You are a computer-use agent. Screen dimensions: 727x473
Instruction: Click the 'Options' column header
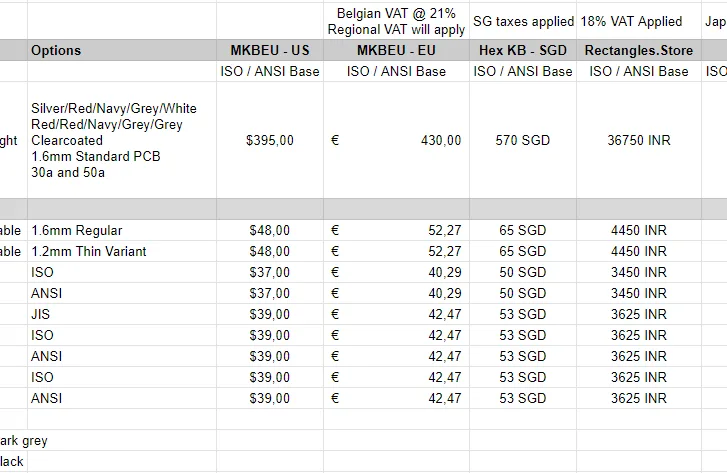pos(121,50)
